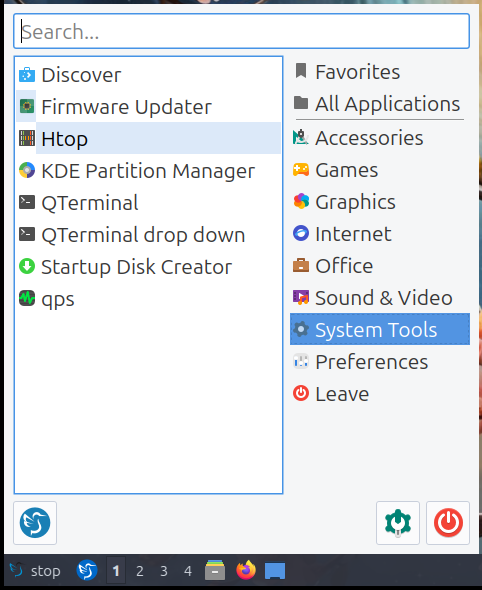Open QTerminal drop down entry

coord(148,234)
